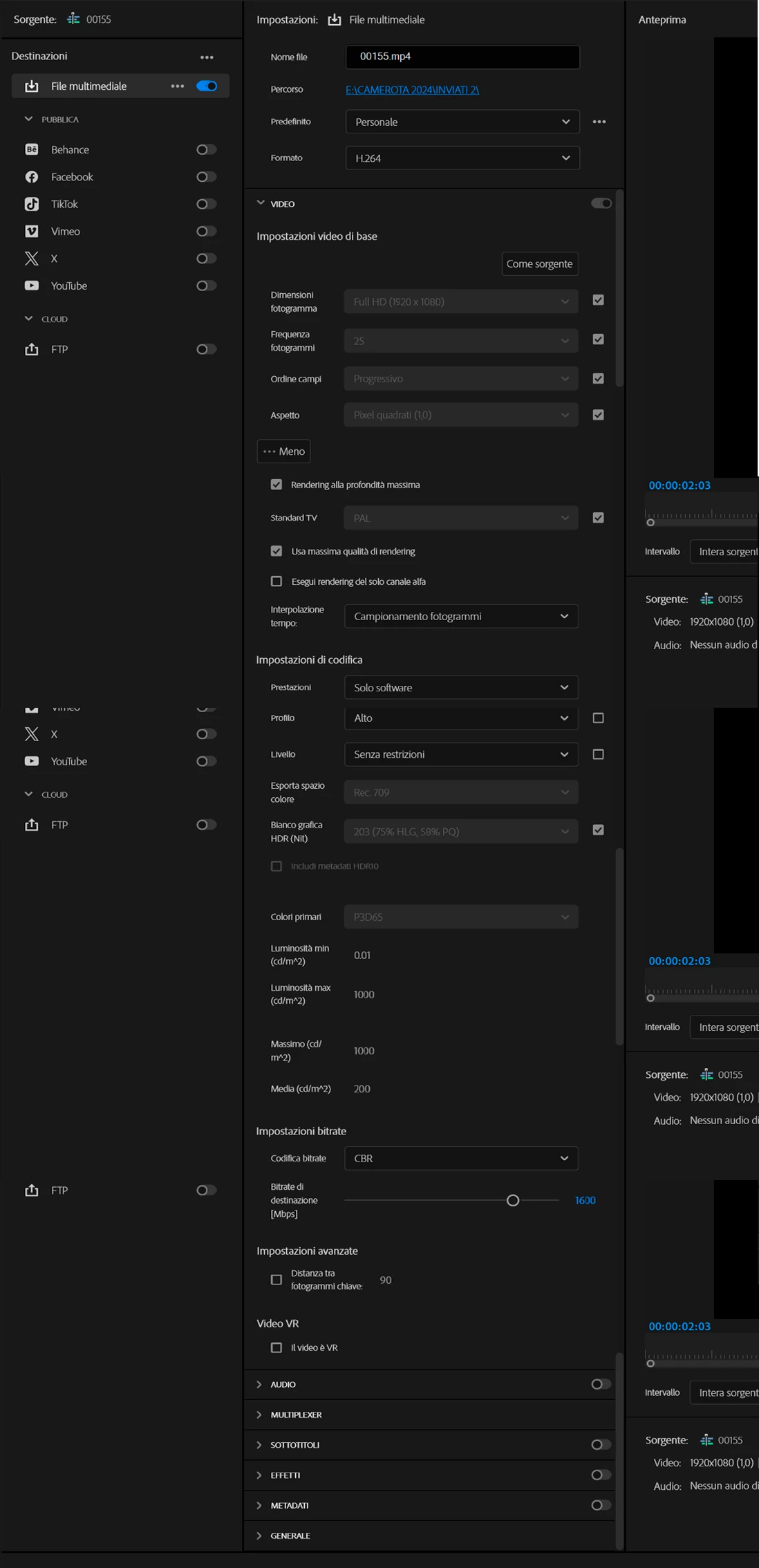Click the Nome file field 00155.mp4

[x=462, y=57]
